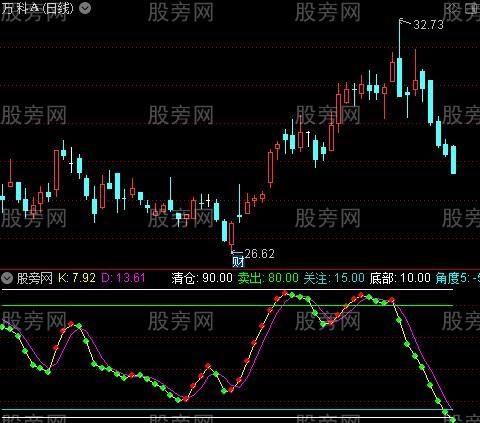Click the 关注: 15.00 indicator label
This screenshot has height=423, width=480.
[334, 278]
